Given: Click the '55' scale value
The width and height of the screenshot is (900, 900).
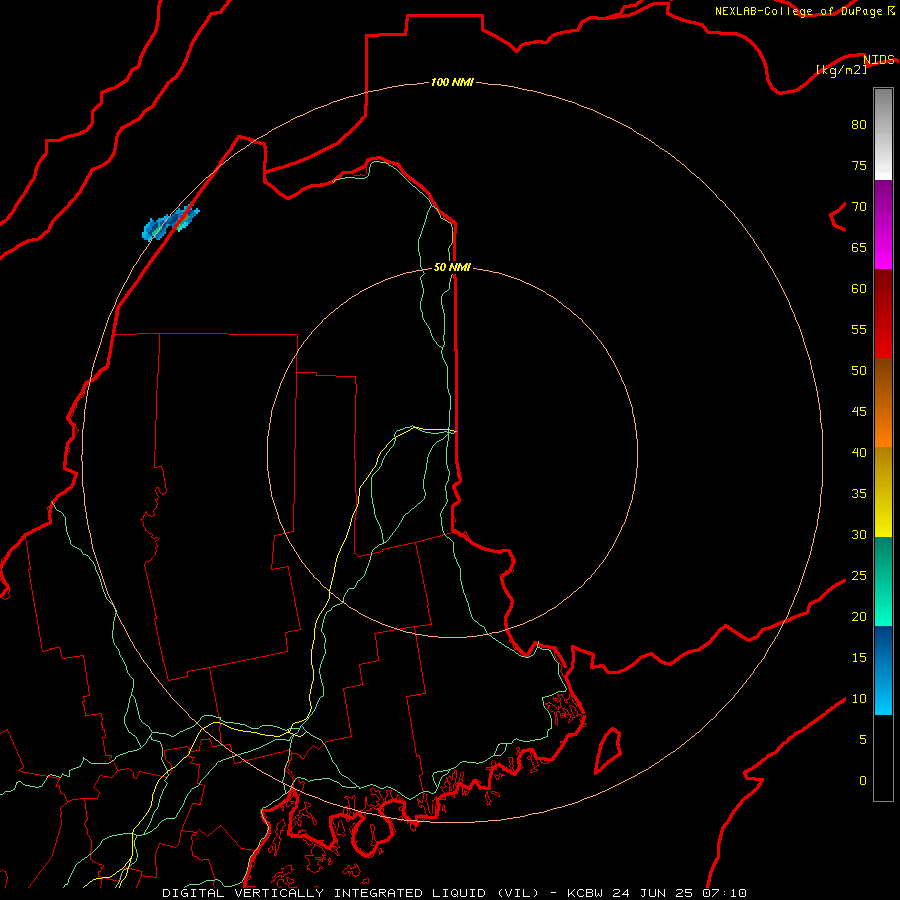Looking at the screenshot, I should click(x=859, y=329).
